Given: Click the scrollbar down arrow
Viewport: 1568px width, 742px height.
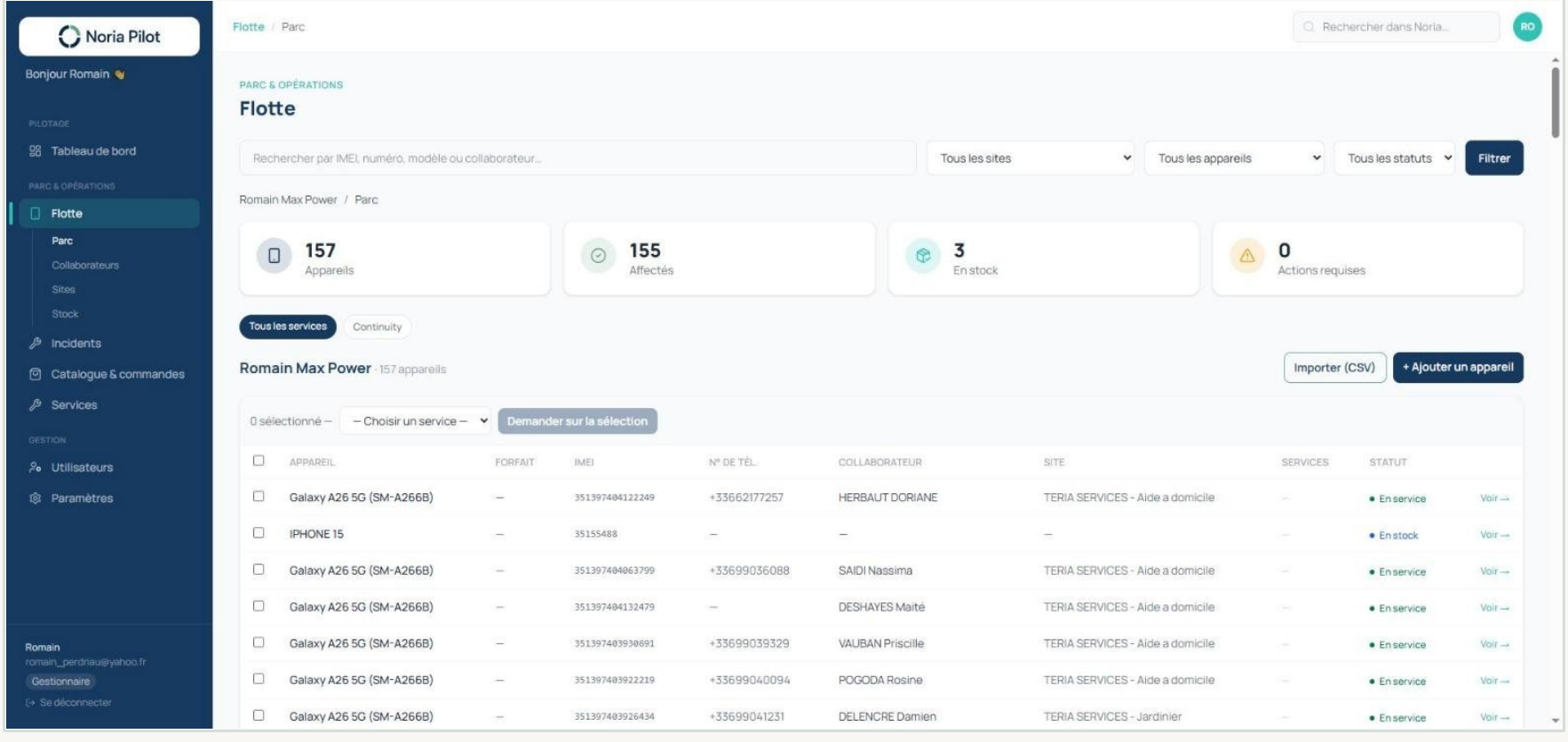Looking at the screenshot, I should pyautogui.click(x=1556, y=721).
